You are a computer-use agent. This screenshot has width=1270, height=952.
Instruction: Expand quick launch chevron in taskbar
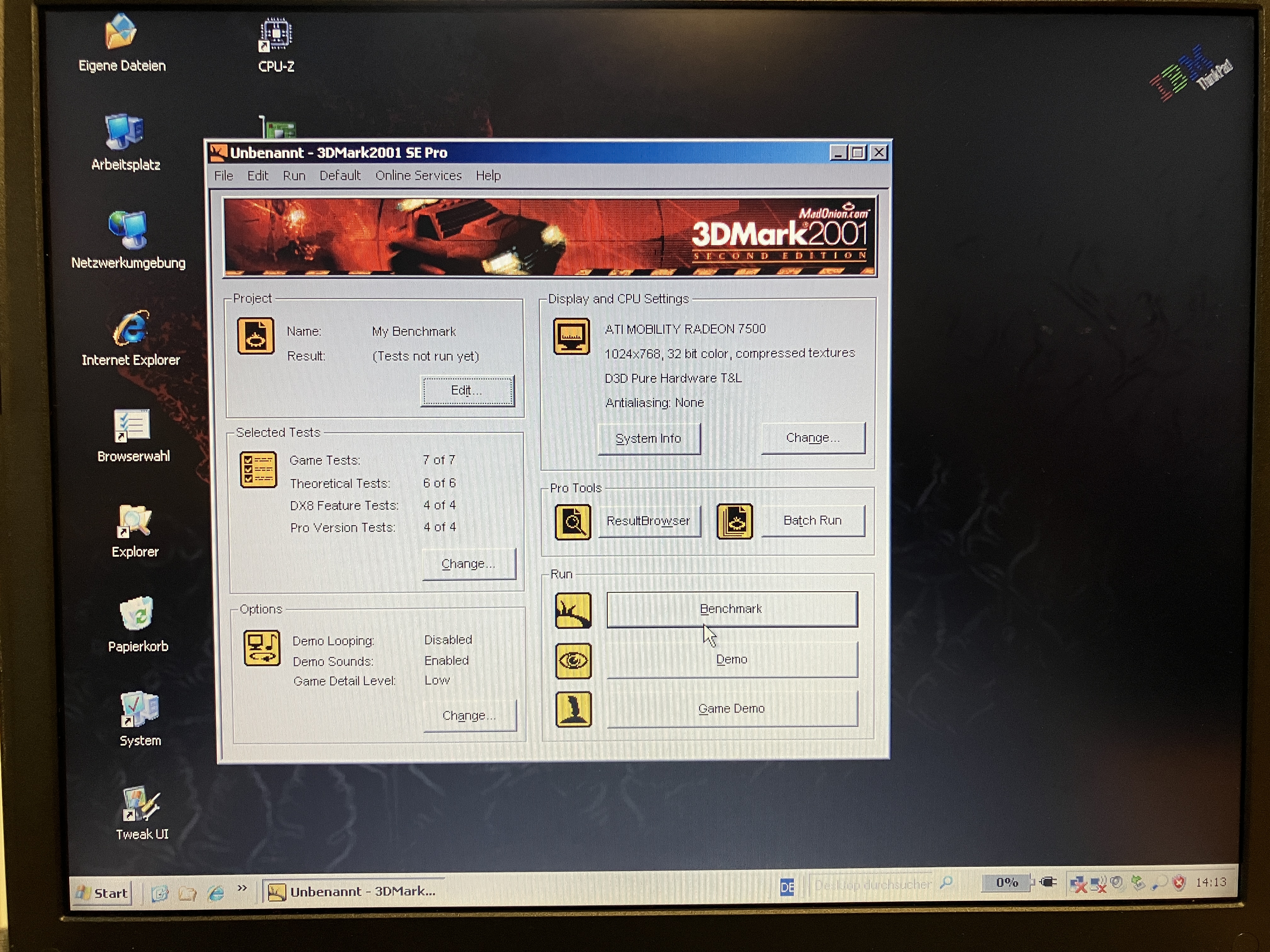coord(242,888)
